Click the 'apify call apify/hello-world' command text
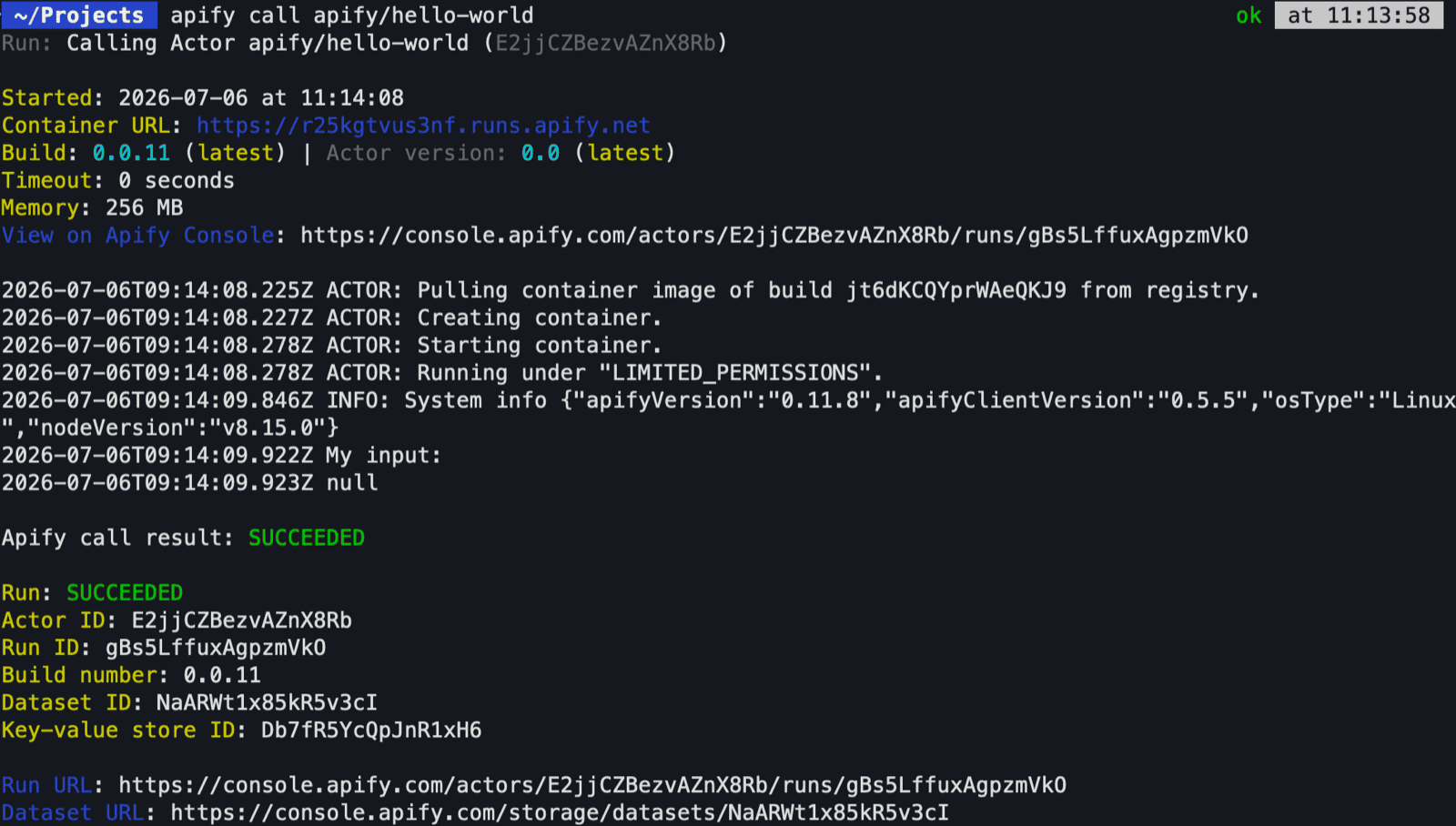The height and width of the screenshot is (826, 1456). pyautogui.click(x=352, y=15)
